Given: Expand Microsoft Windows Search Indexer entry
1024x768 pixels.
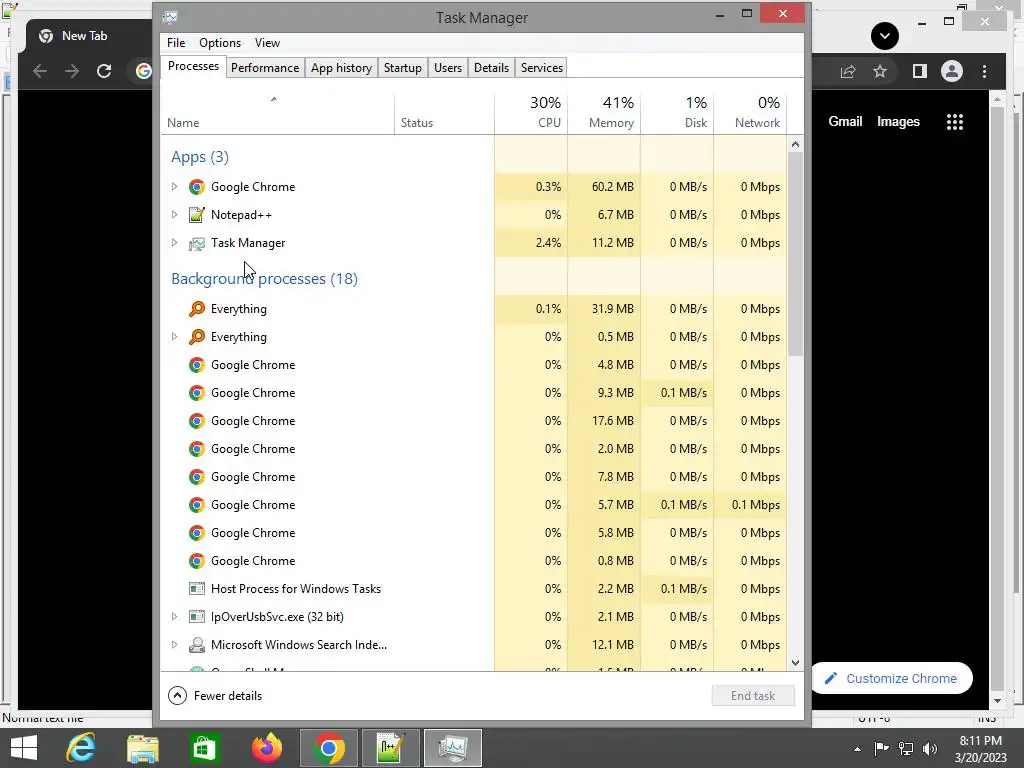Looking at the screenshot, I should [174, 645].
